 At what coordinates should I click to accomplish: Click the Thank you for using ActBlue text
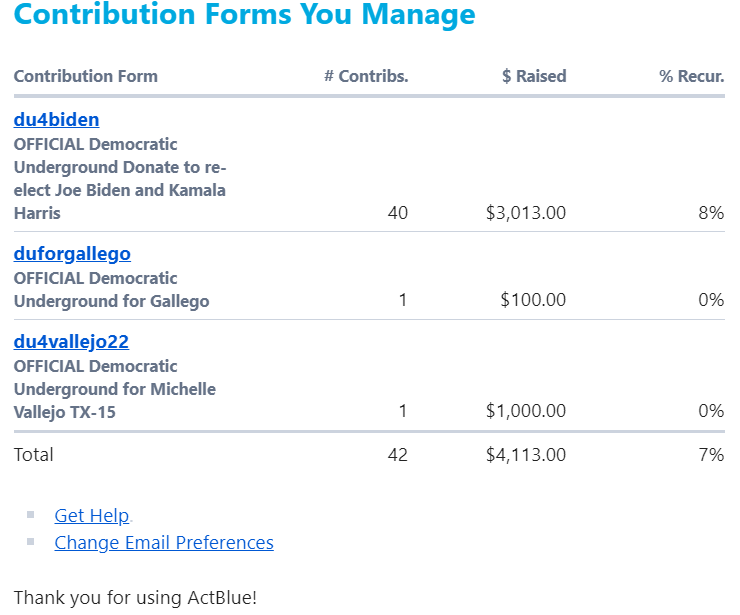tap(135, 598)
